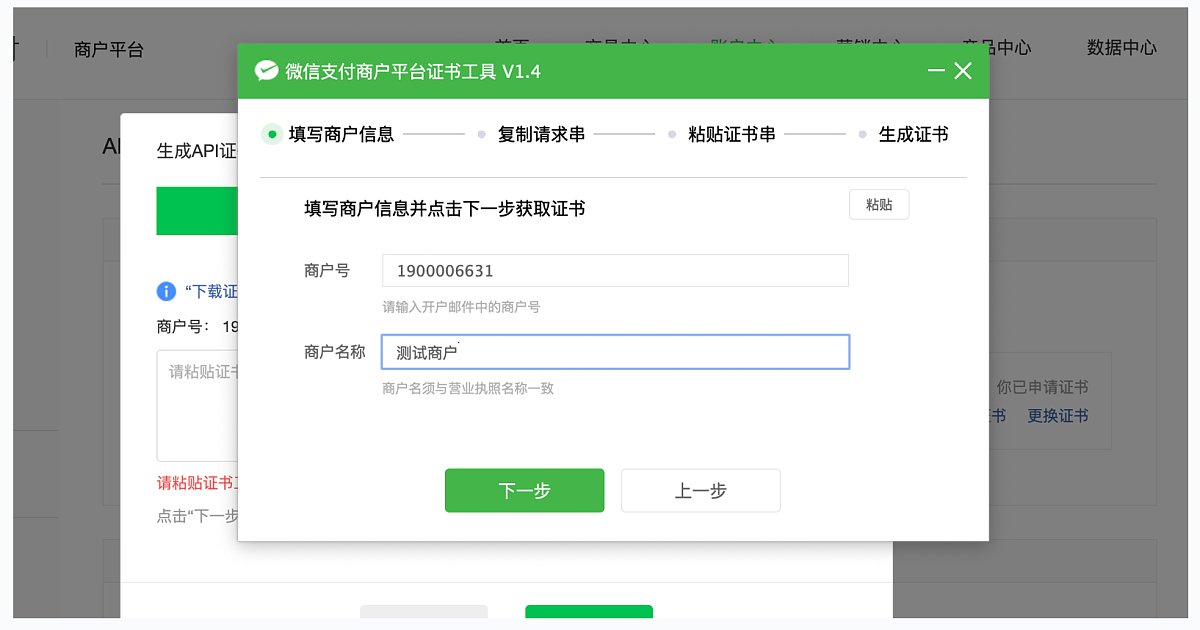The width and height of the screenshot is (1200, 630).
Task: Minimize the certificate tool window
Action: (936, 71)
